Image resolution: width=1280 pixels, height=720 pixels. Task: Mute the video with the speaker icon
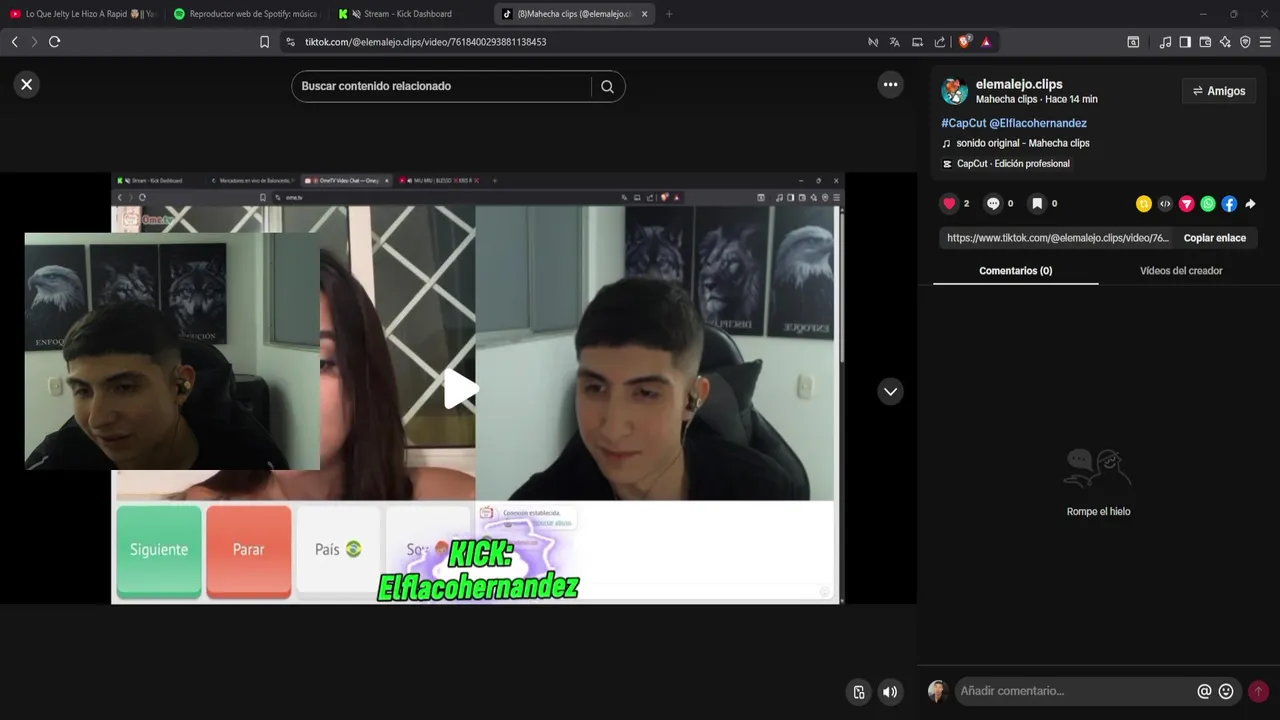click(890, 692)
